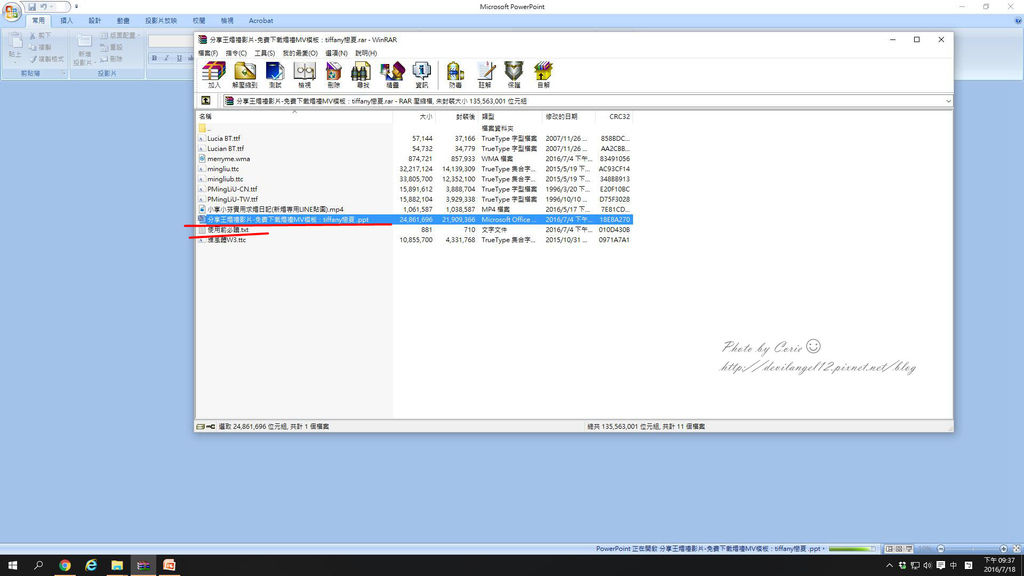
Task: Click the 刪除 (Delete) toolbar icon
Action: (334, 74)
